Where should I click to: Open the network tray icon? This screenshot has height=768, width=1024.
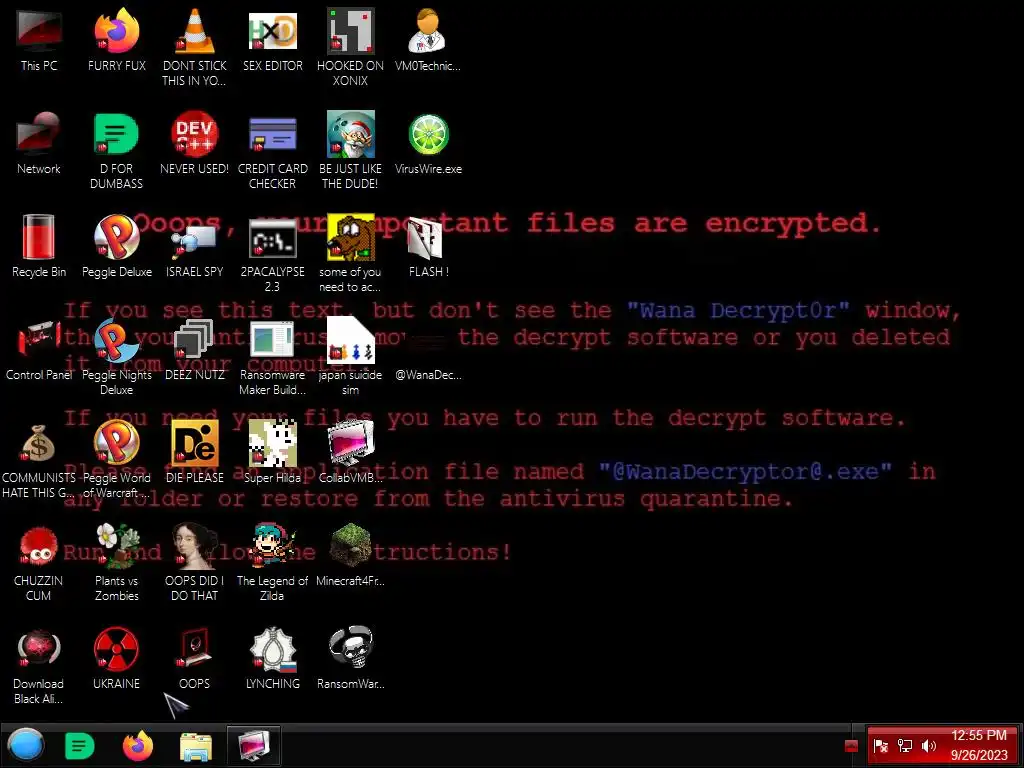904,746
